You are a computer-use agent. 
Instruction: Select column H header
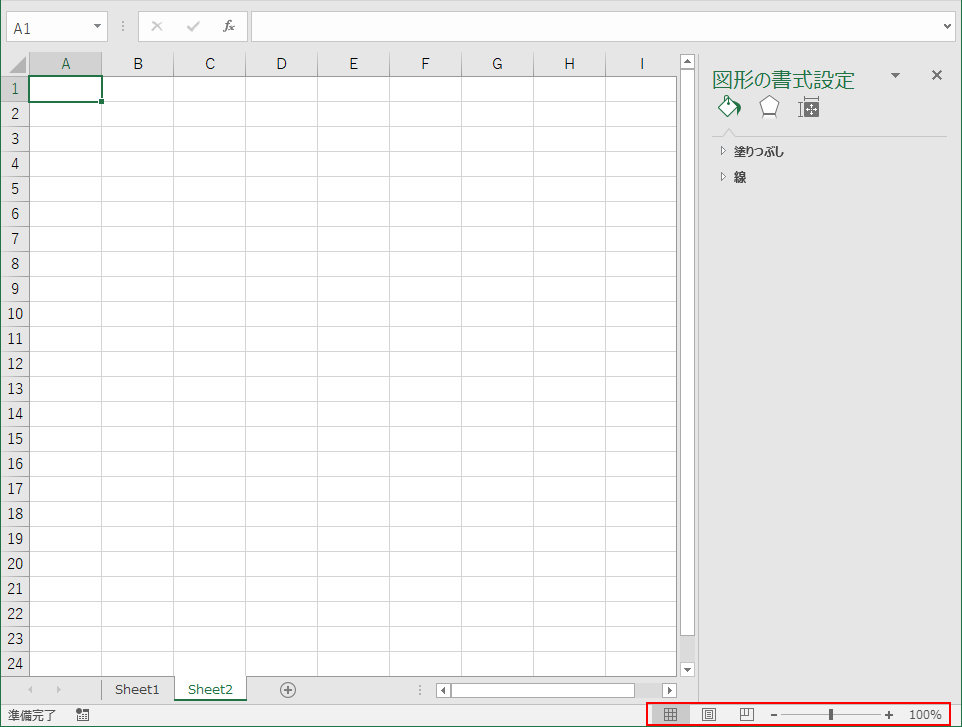coord(569,64)
